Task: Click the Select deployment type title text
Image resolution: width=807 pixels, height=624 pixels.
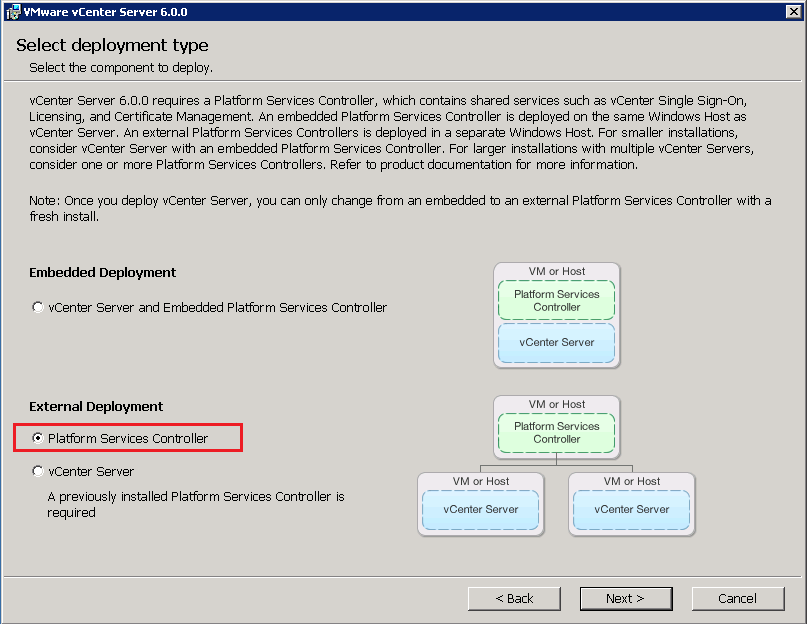Action: (x=113, y=45)
